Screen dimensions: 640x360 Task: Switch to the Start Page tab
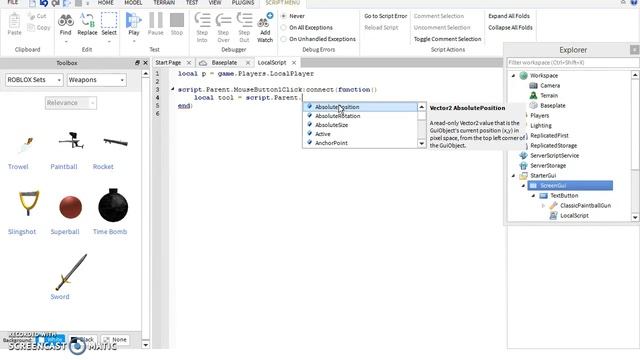coord(168,62)
